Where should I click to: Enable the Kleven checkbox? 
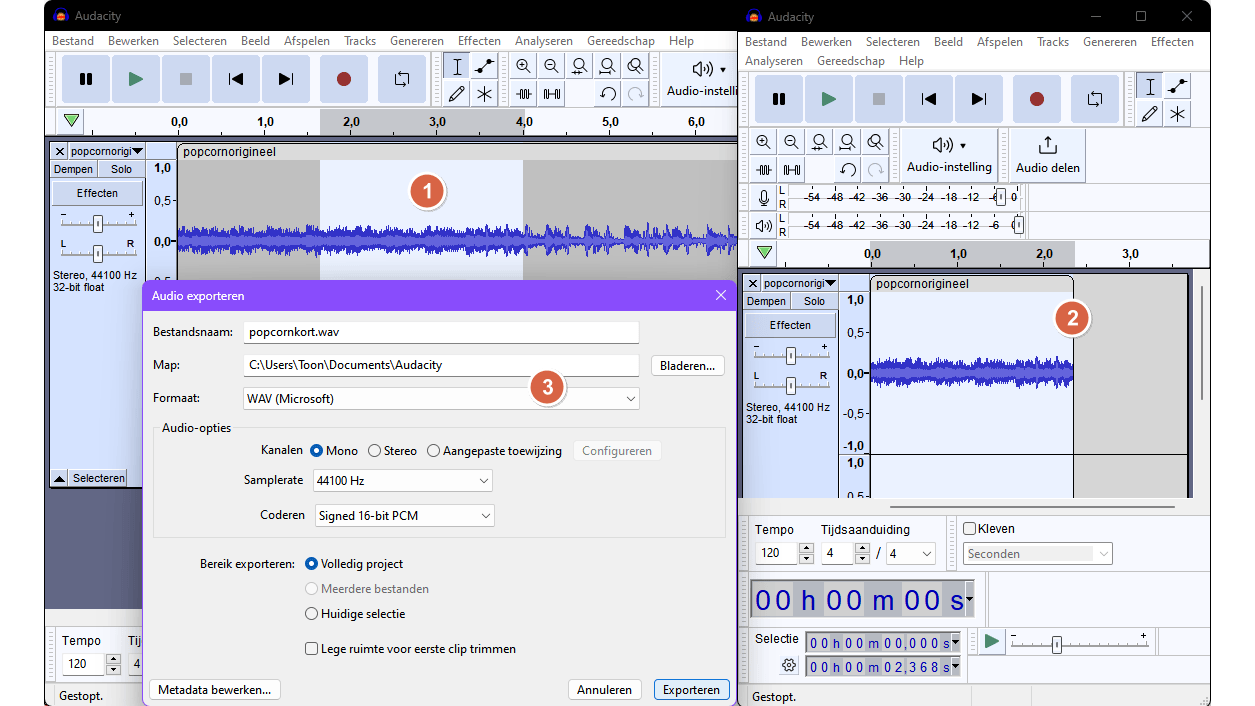click(x=969, y=528)
